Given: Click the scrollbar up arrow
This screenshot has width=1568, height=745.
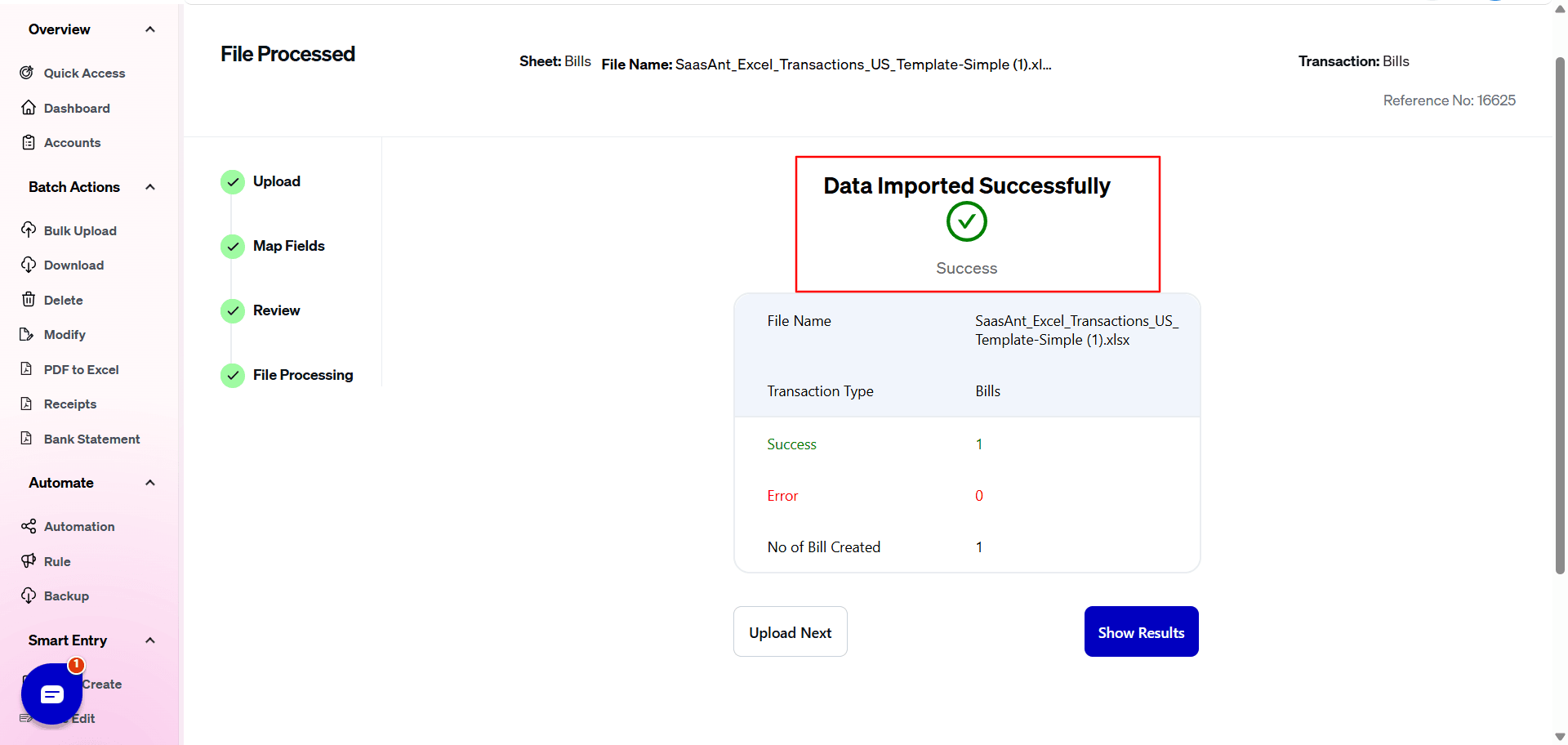Looking at the screenshot, I should click(x=1560, y=8).
